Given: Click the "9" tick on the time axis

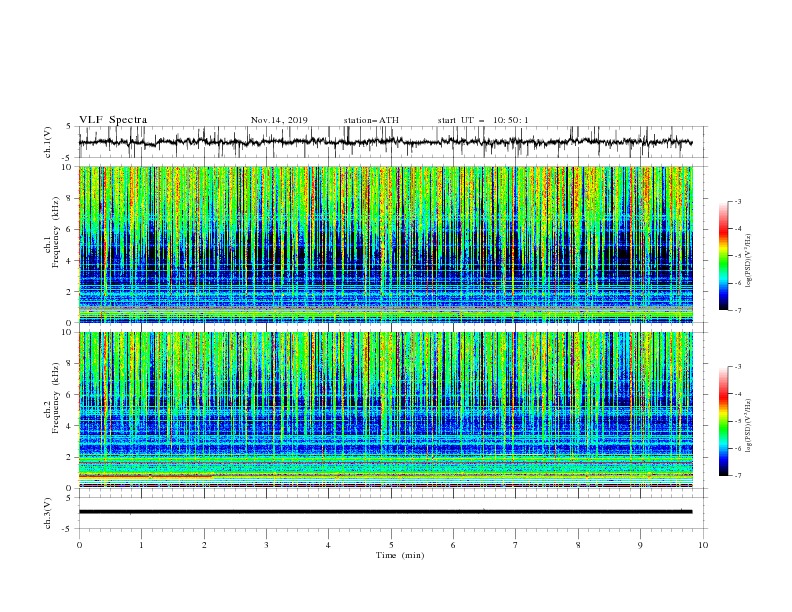Looking at the screenshot, I should [x=640, y=545].
